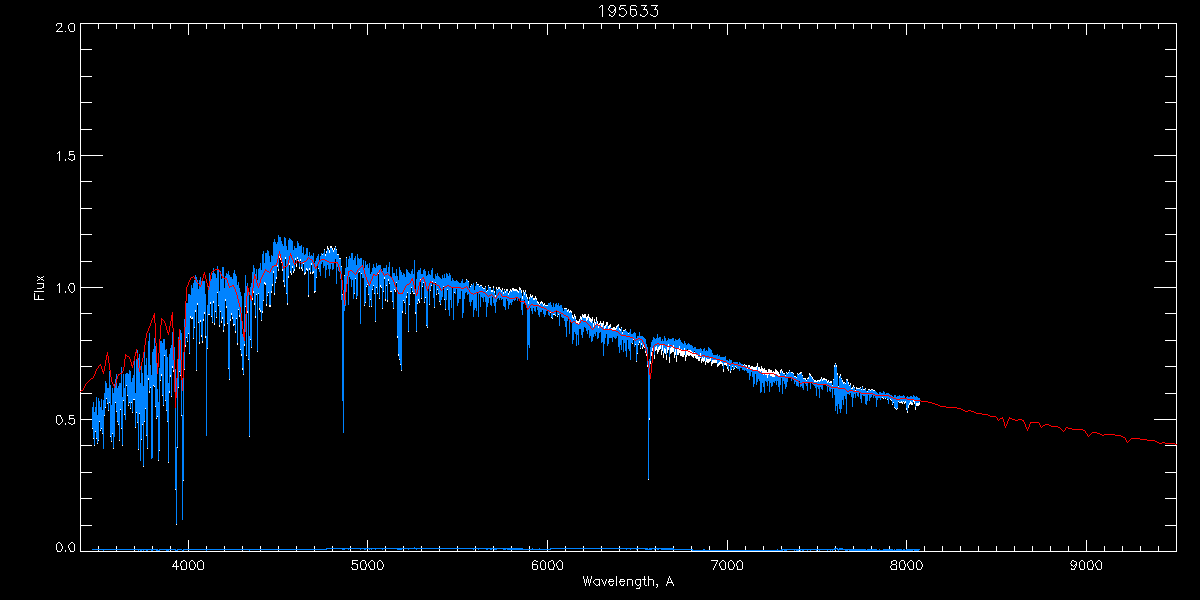The width and height of the screenshot is (1200, 600).
Task: Click the 4000 tick label on wavelength axis
Action: click(x=188, y=566)
